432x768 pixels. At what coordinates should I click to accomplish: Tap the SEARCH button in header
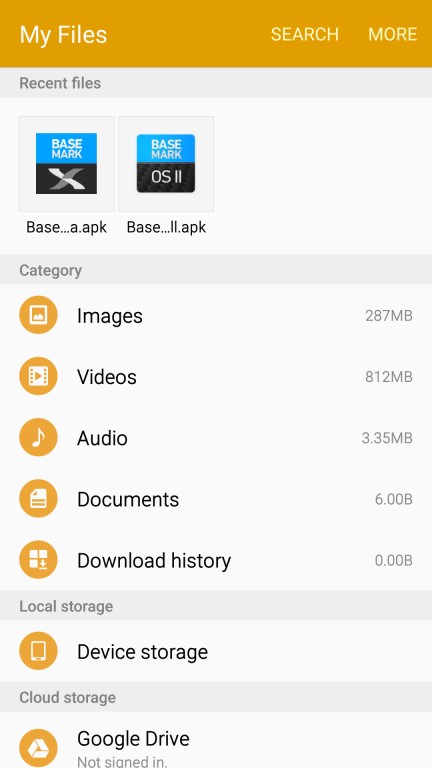[x=305, y=34]
